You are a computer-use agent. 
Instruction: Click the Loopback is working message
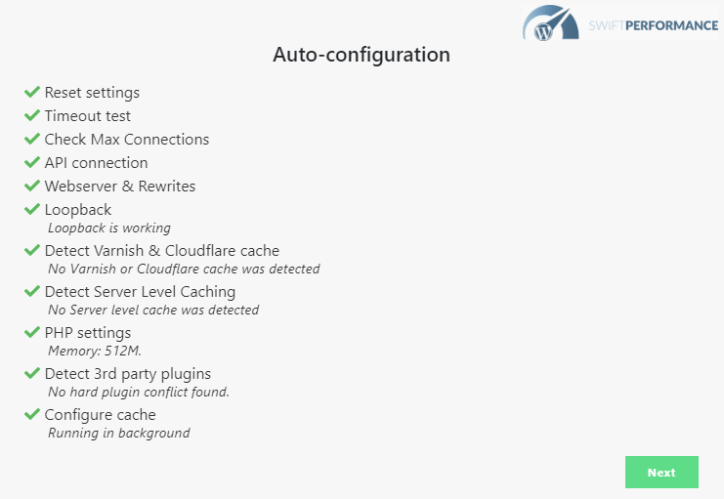click(x=109, y=228)
